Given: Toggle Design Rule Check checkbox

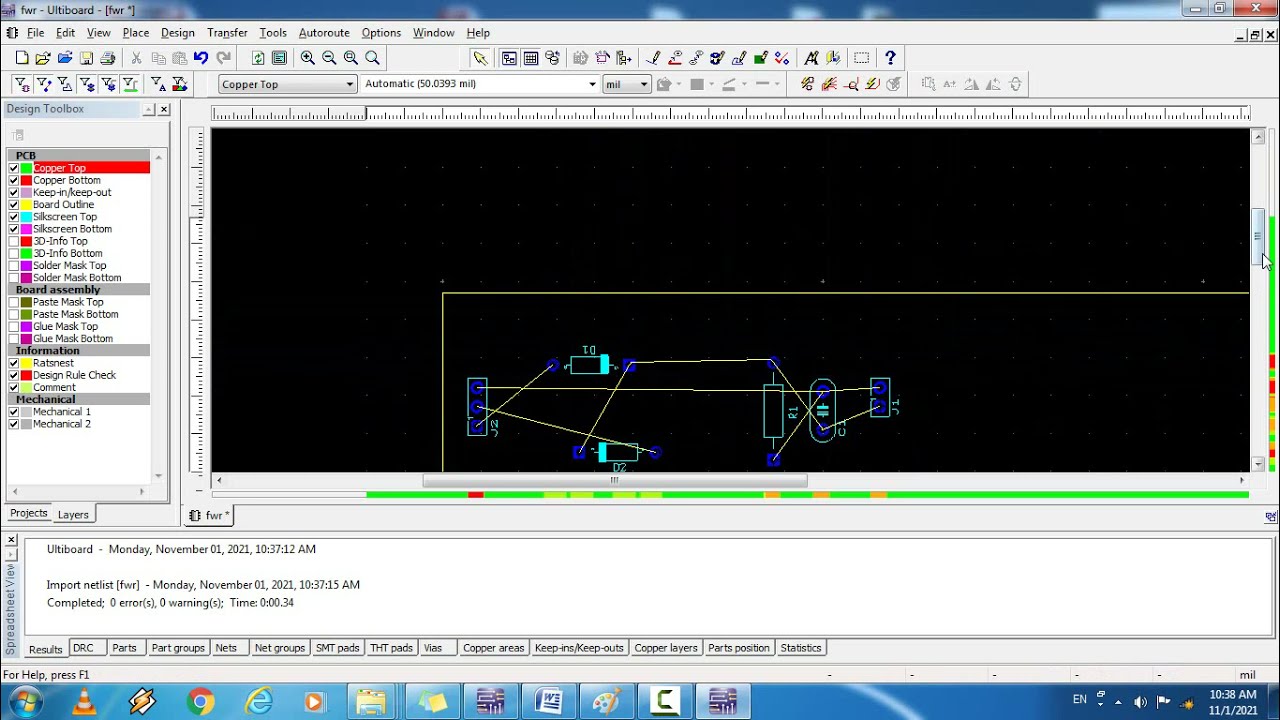Looking at the screenshot, I should 14,375.
